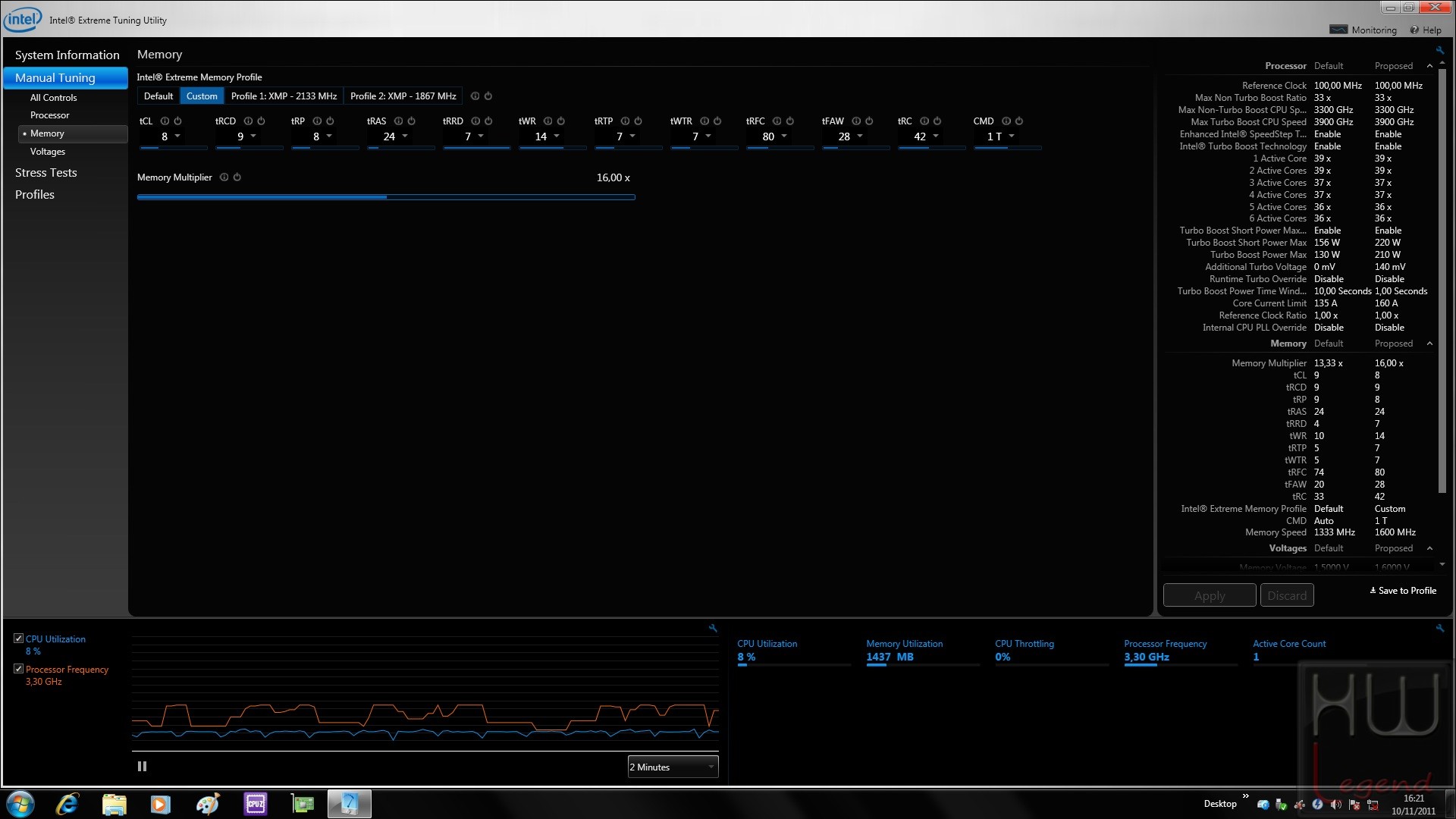Screen dimensions: 1456x819
Task: Select Profile 1 XMP 2133 MHz tab
Action: pos(284,96)
